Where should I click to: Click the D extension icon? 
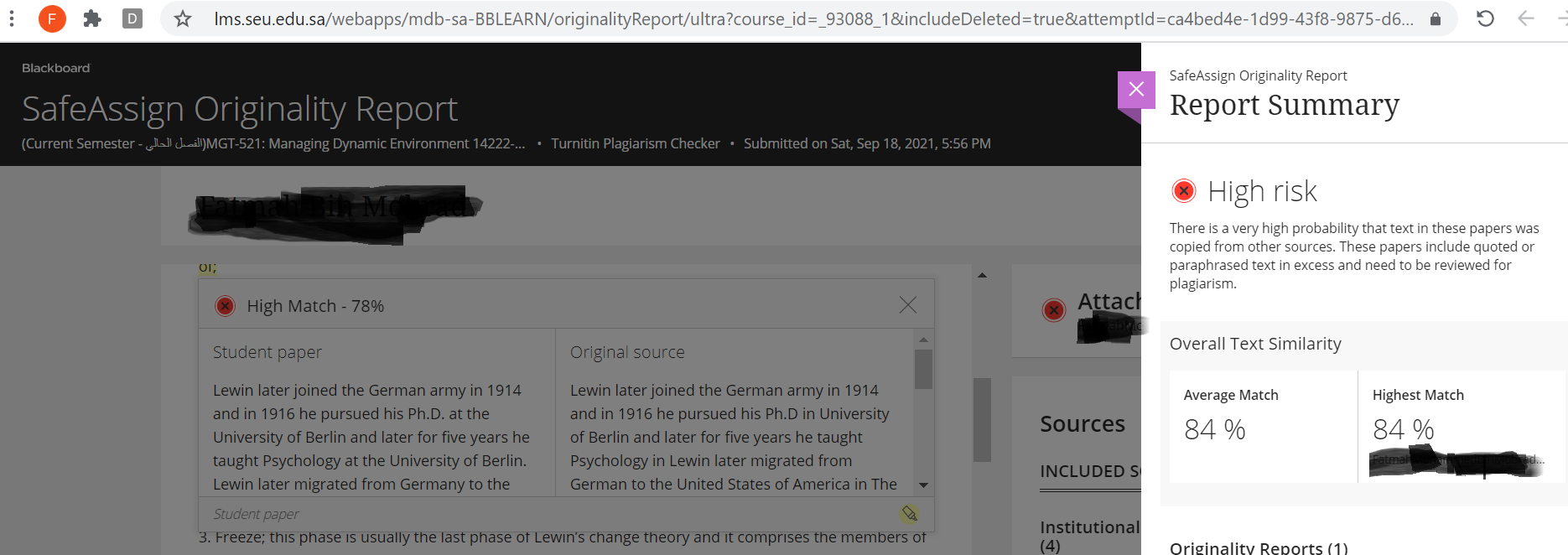[132, 18]
